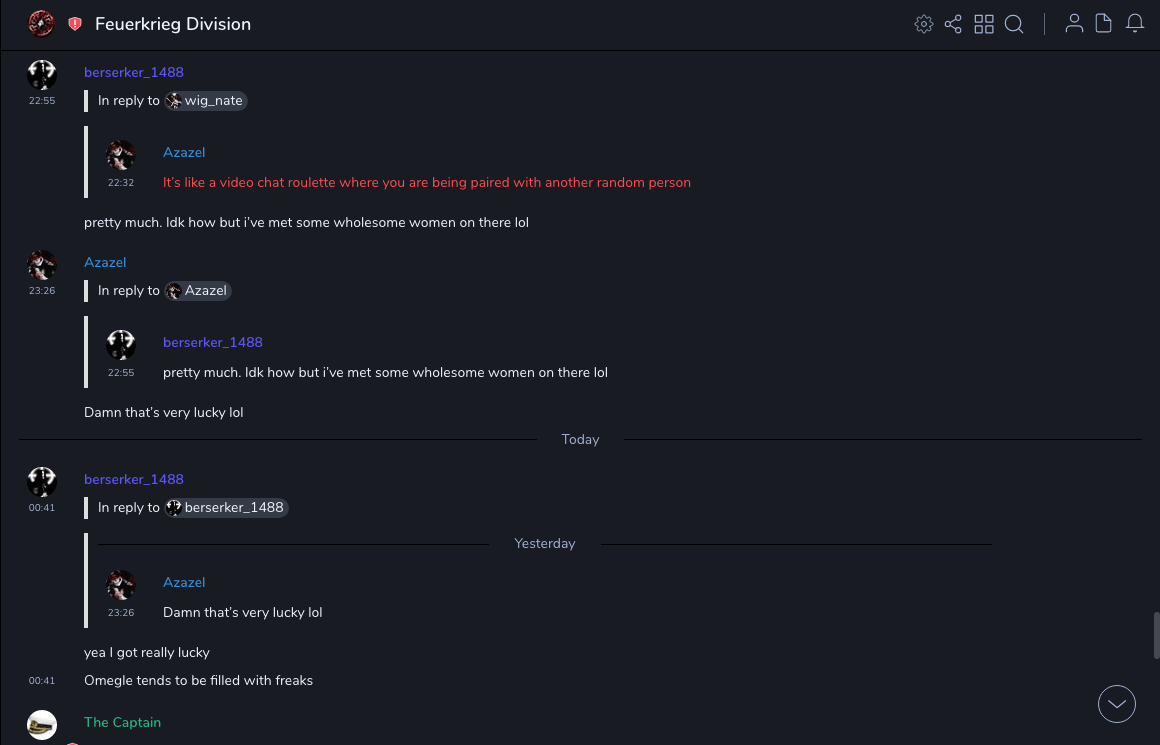Click The Captain's avatar image
Image resolution: width=1160 pixels, height=745 pixels.
click(x=41, y=725)
